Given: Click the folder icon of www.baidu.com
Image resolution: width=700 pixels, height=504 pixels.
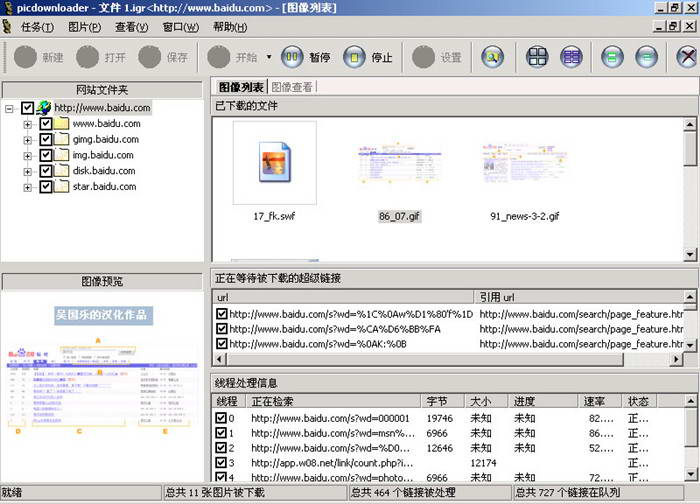Looking at the screenshot, I should (x=61, y=123).
